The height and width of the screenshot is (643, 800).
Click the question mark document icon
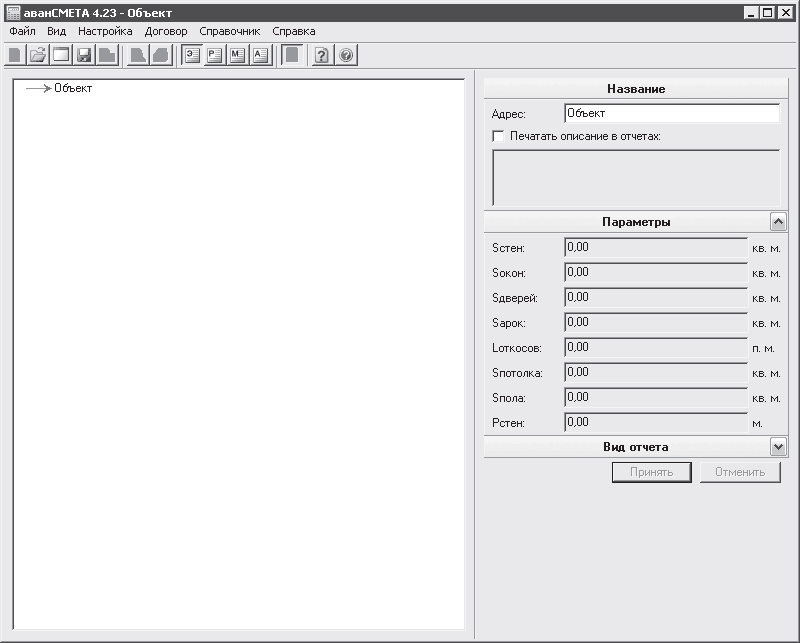point(321,55)
